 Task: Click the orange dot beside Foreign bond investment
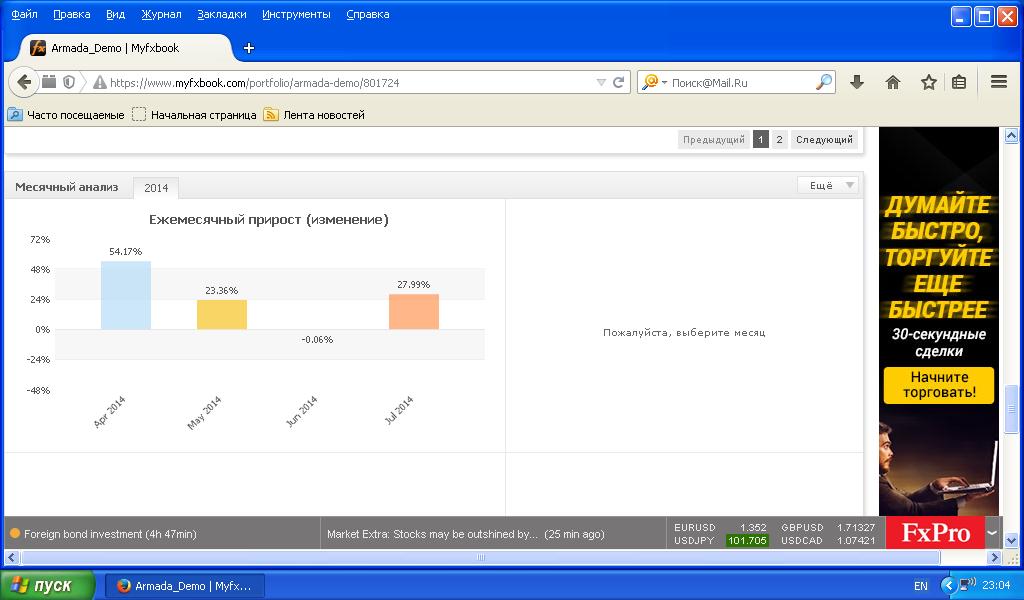[x=15, y=533]
